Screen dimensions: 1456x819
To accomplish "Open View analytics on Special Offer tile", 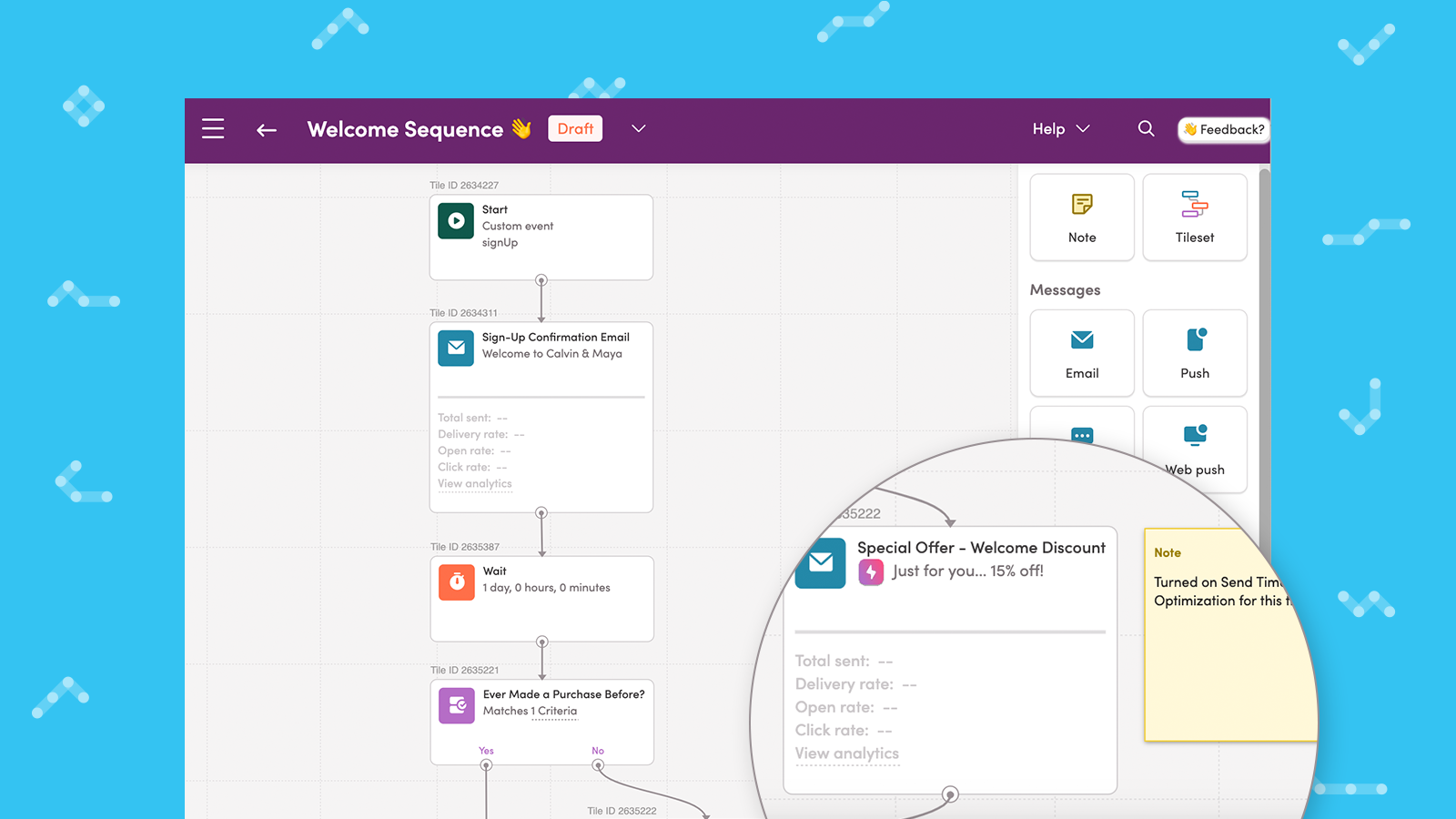I will point(846,753).
